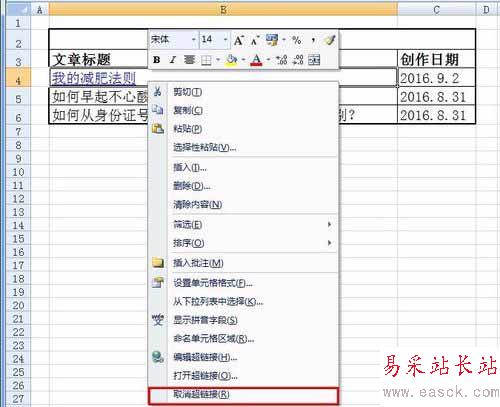500x407 pixels.
Task: Select 从下拉列表中选择(K)... entry
Action: click(x=243, y=302)
